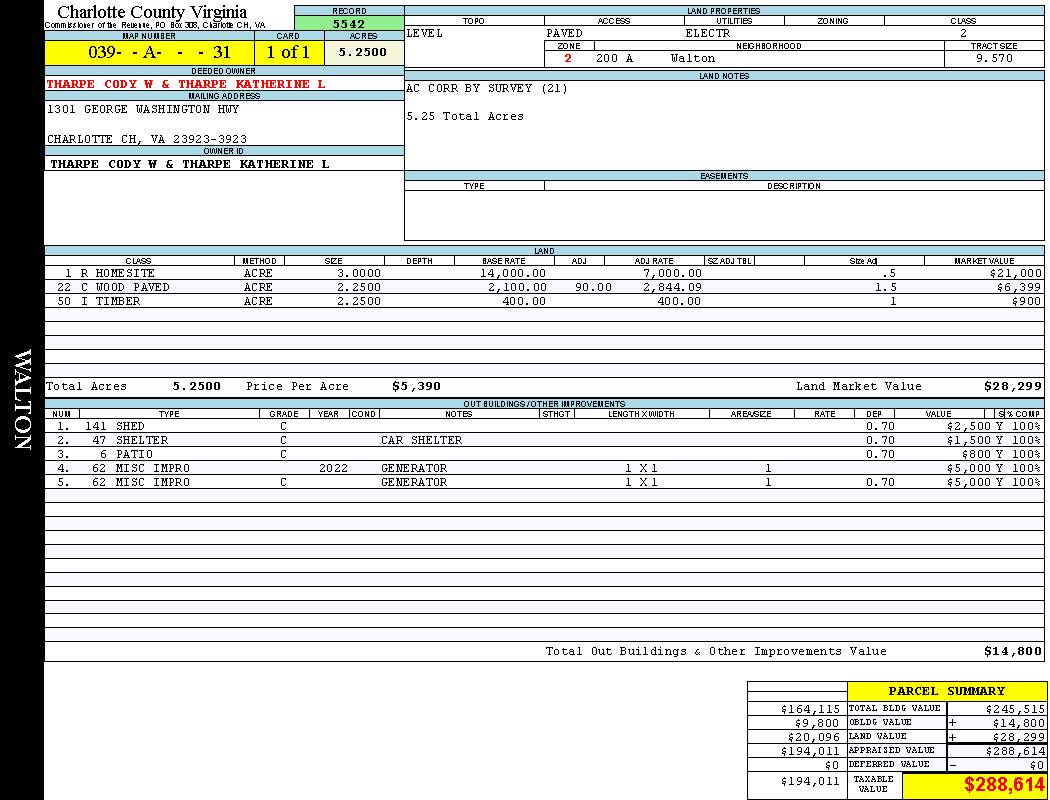This screenshot has height=800, width=1050.
Task: Click the yellow PARCEL SUMMARY header
Action: click(x=946, y=691)
